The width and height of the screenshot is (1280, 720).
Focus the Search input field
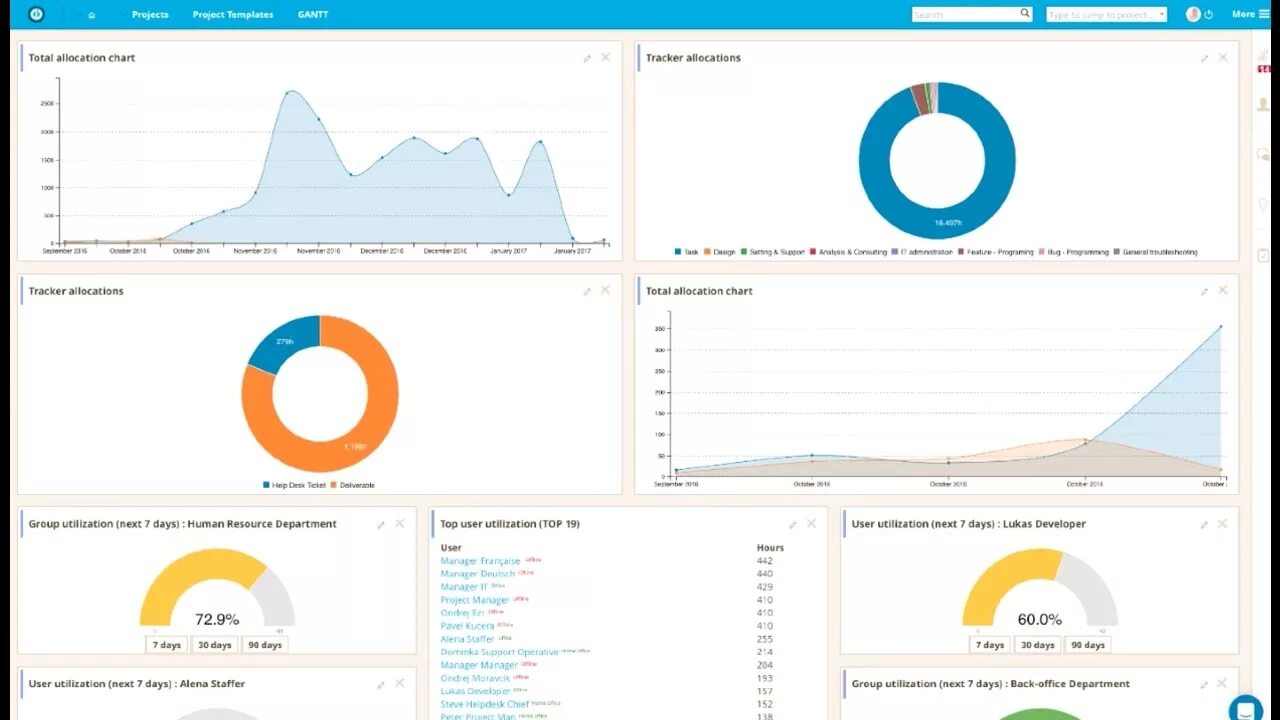click(x=965, y=14)
